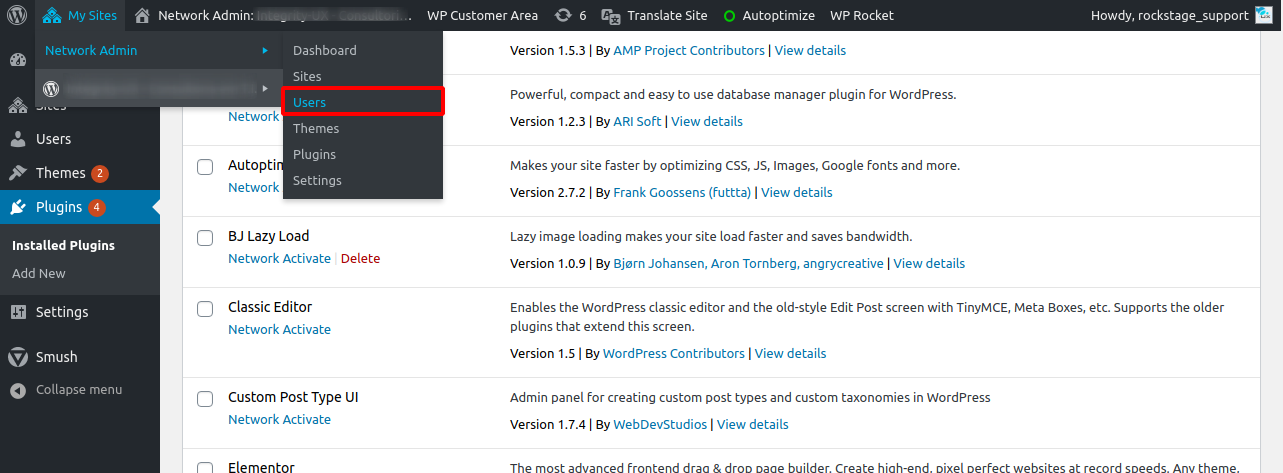Click the Collapse menu arrow icon
Screen dimensions: 1283x473
coord(17,390)
